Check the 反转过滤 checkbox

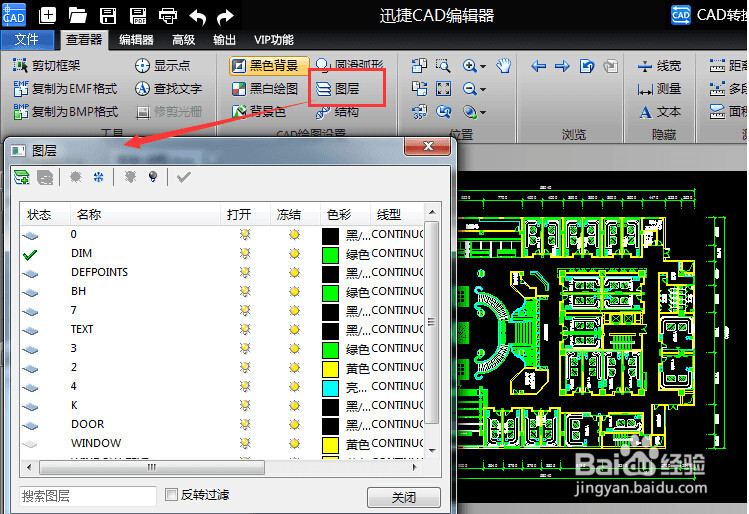point(171,494)
